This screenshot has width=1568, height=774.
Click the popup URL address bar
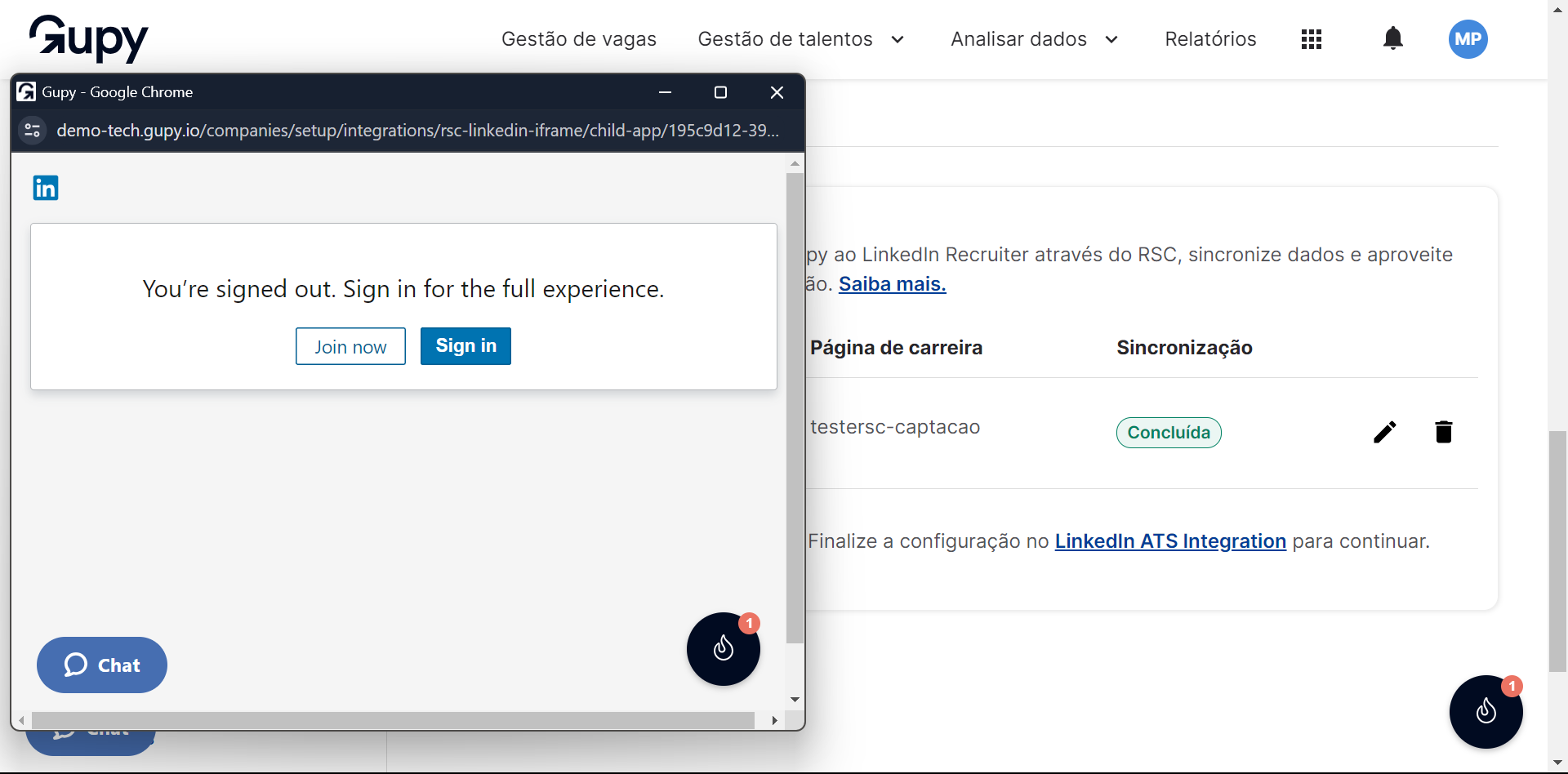coord(417,131)
